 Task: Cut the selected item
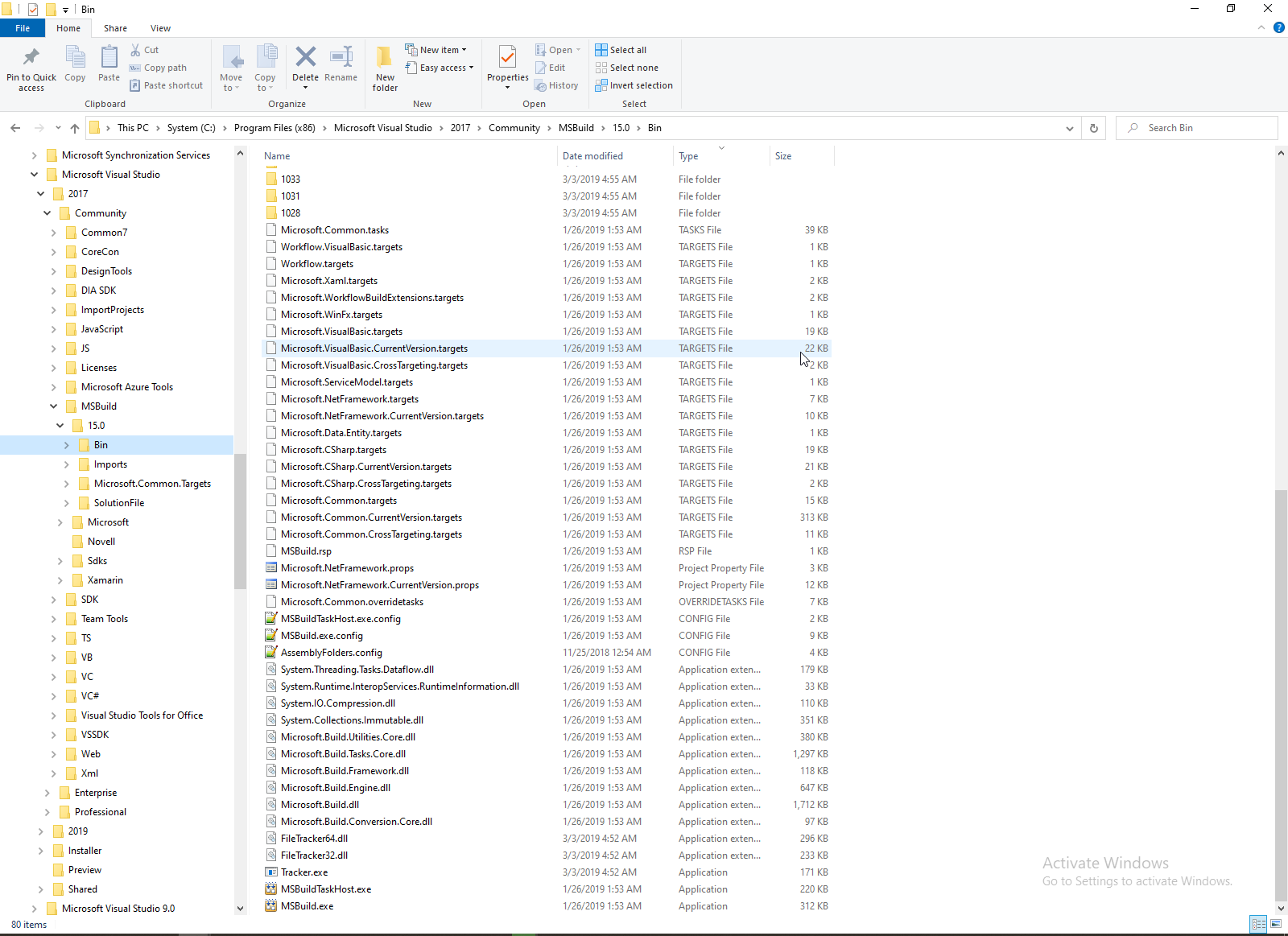pyautogui.click(x=145, y=50)
